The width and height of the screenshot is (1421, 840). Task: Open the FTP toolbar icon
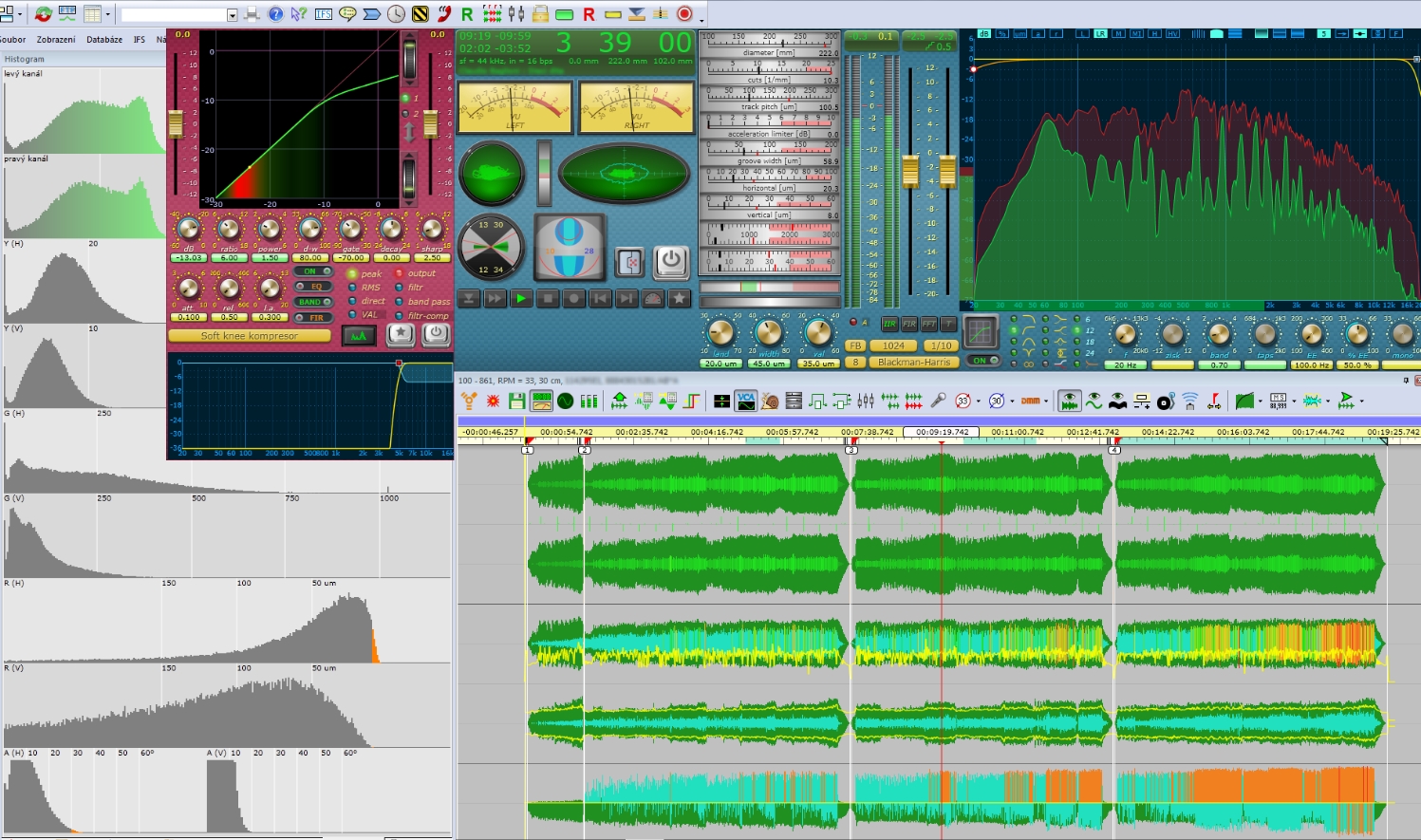click(67, 14)
